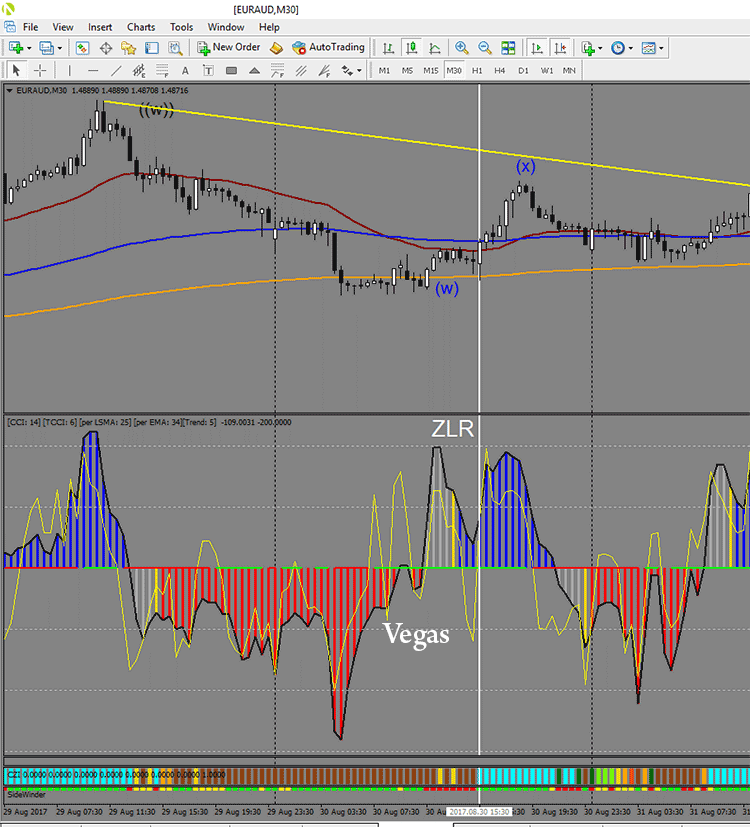
Task: Select the arrow Cursor tool
Action: click(16, 70)
